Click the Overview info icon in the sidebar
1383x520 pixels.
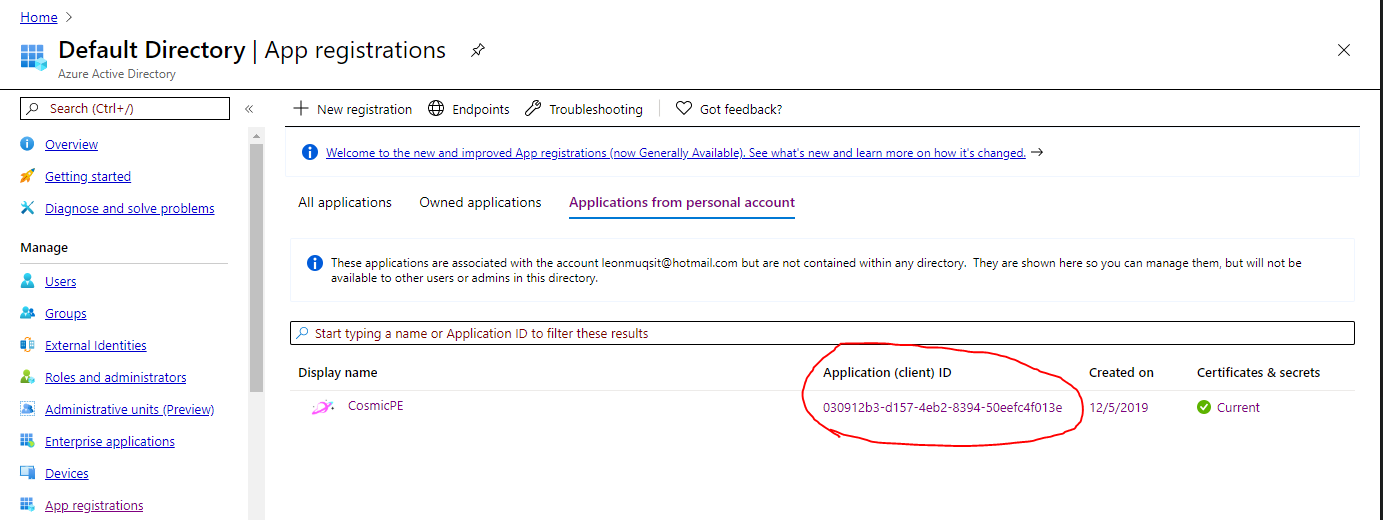coord(27,144)
